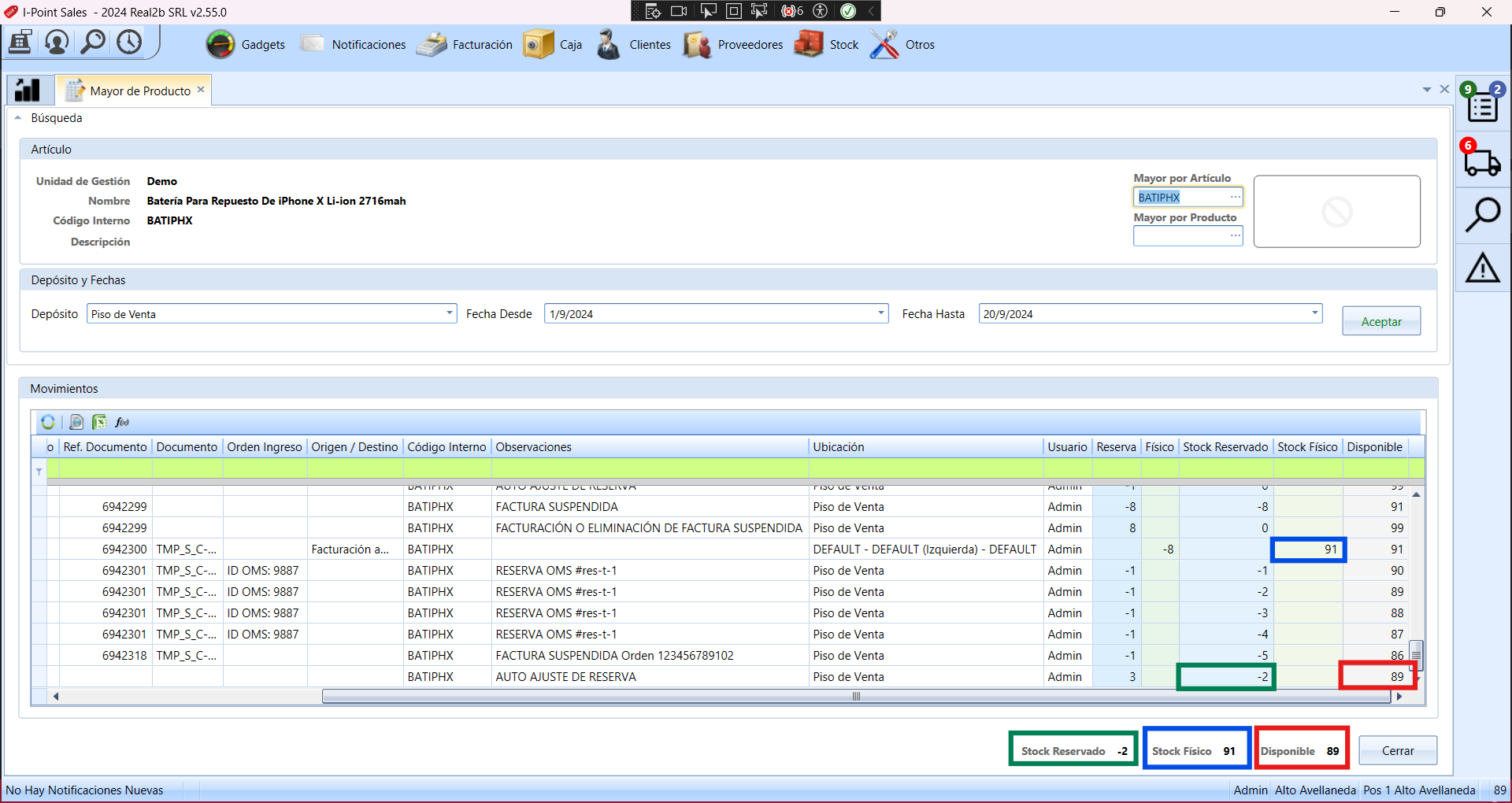Open the Mayor por Artículo lookup ellipsis
1512x803 pixels.
click(x=1236, y=198)
